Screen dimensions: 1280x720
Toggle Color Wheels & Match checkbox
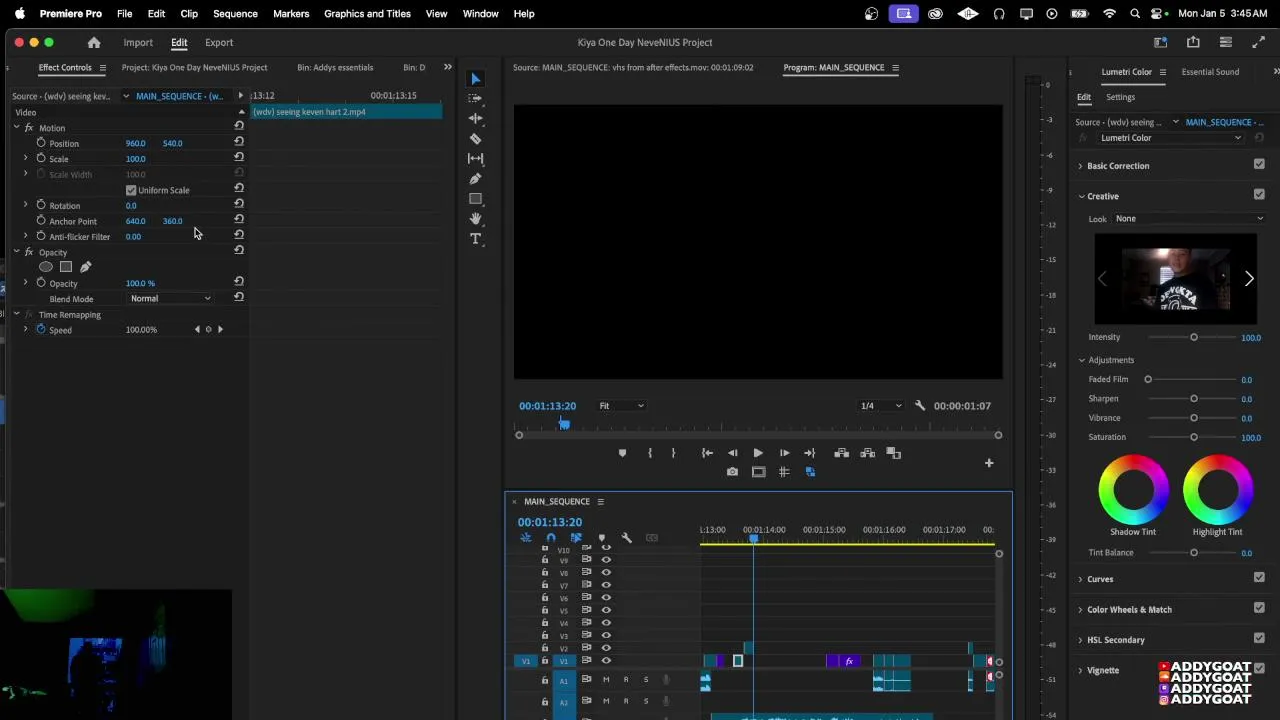[1259, 608]
